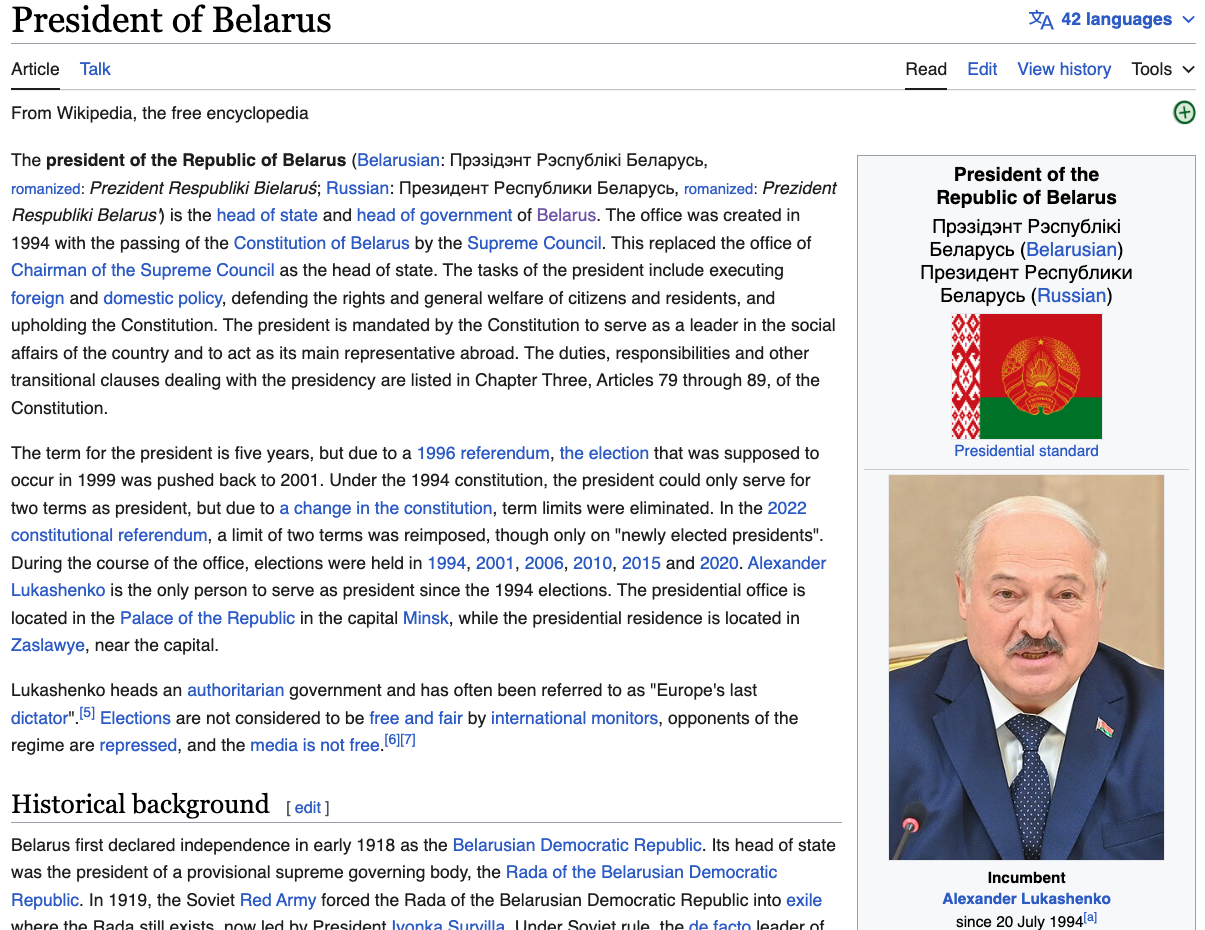The image size is (1205, 930).
Task: Open the Zaslawye link
Action: (x=48, y=645)
